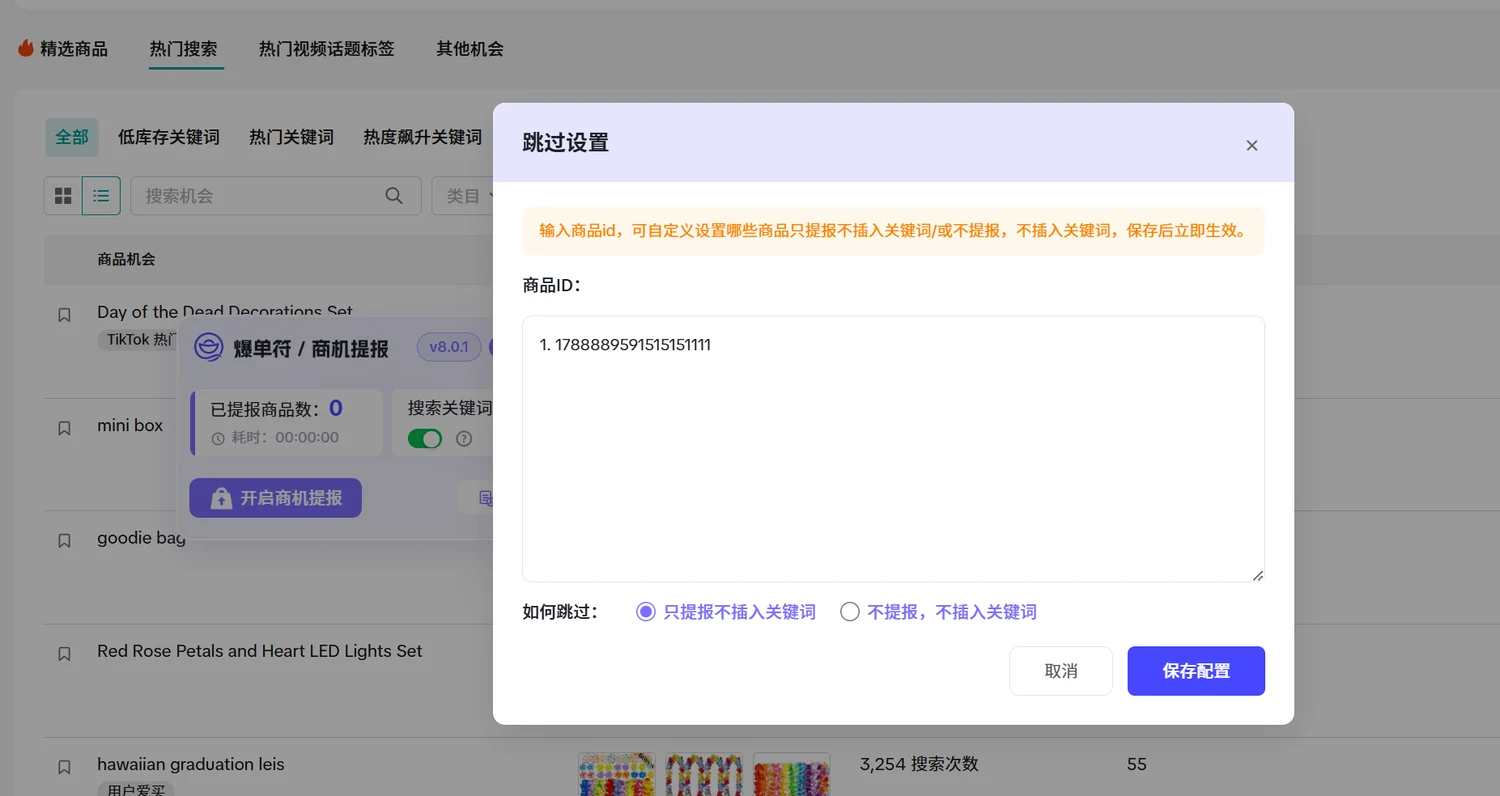Click the mini box title

point(130,425)
